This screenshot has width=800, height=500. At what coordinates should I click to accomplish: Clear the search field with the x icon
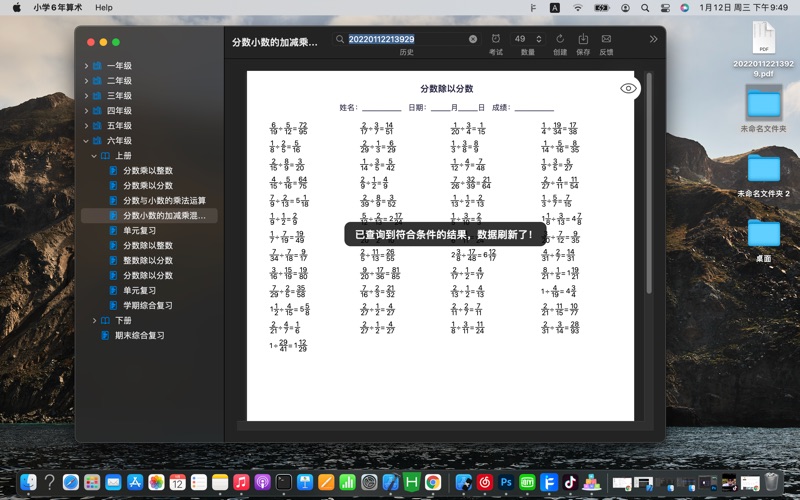click(x=473, y=39)
